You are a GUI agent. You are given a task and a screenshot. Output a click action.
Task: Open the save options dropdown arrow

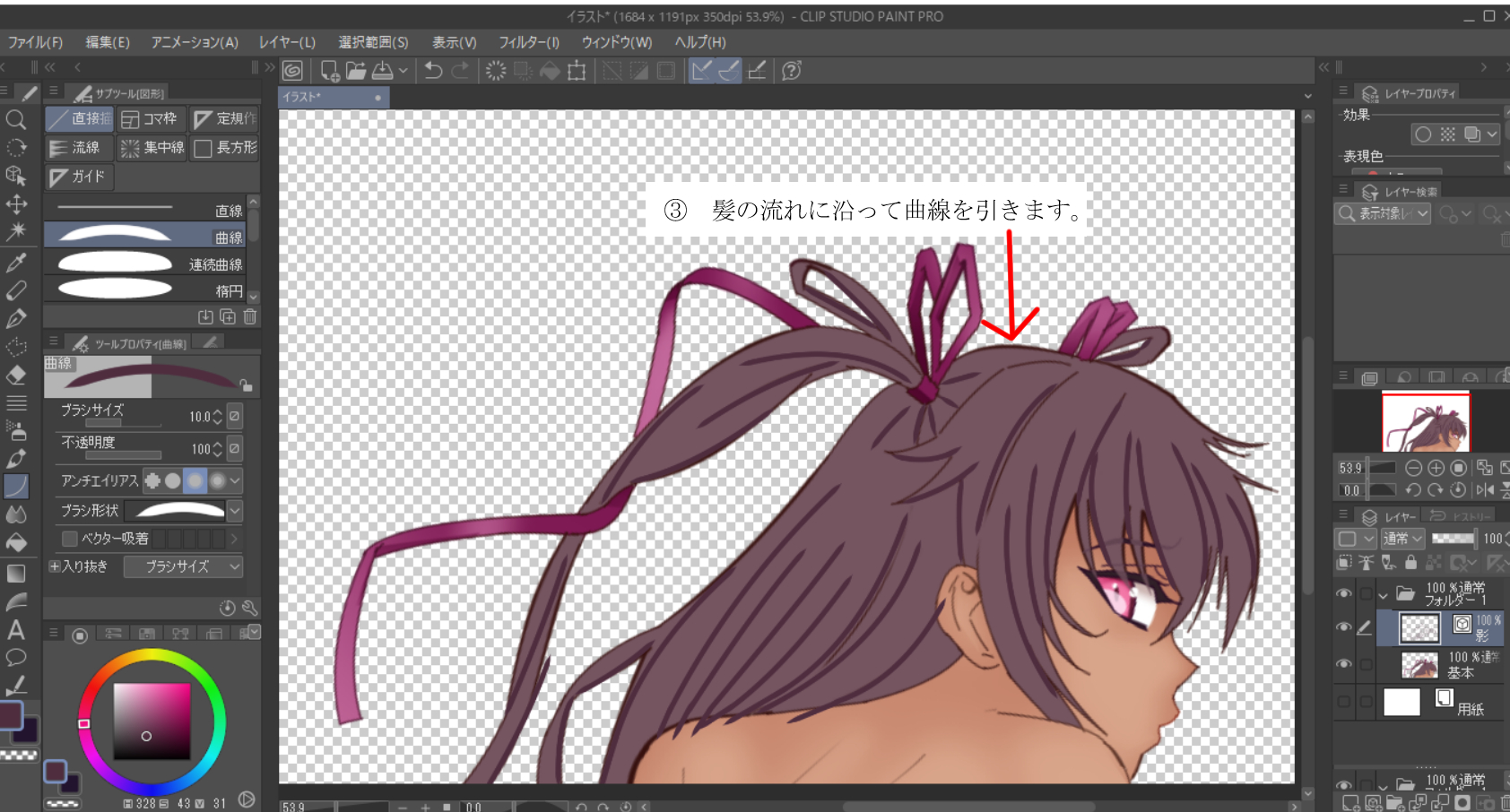404,71
